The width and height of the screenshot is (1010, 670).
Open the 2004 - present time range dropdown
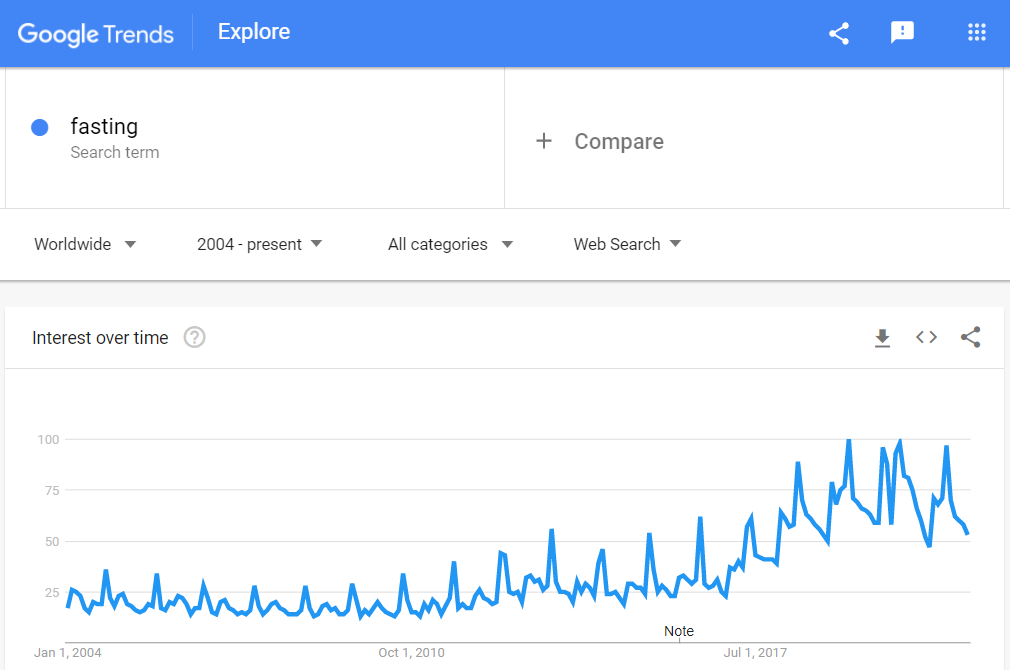260,244
